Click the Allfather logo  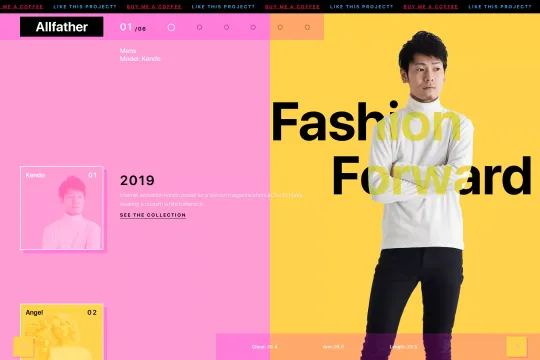pos(62,27)
